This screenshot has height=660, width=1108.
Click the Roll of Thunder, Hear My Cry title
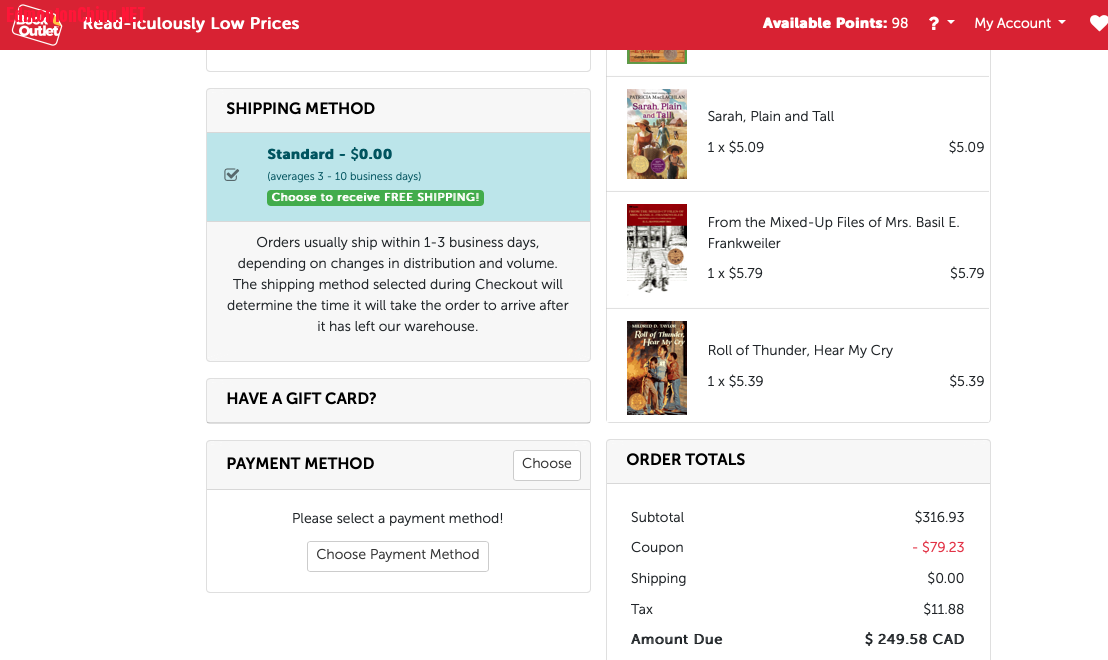[800, 350]
